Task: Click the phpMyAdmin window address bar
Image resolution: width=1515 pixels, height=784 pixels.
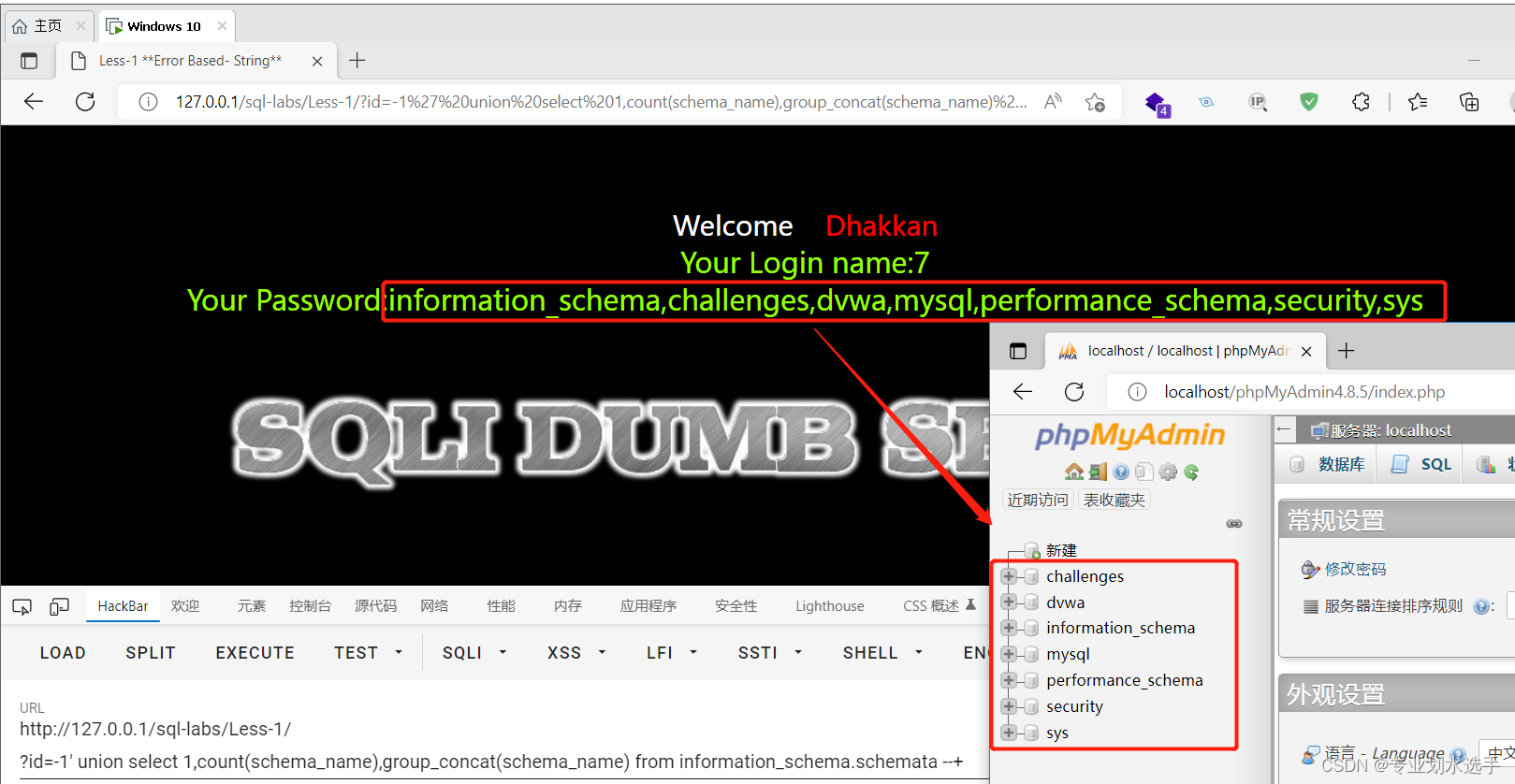Action: pos(1304,392)
